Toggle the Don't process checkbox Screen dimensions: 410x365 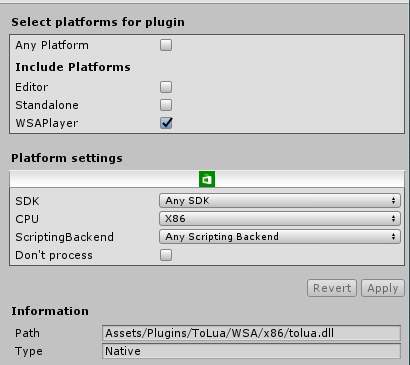166,255
